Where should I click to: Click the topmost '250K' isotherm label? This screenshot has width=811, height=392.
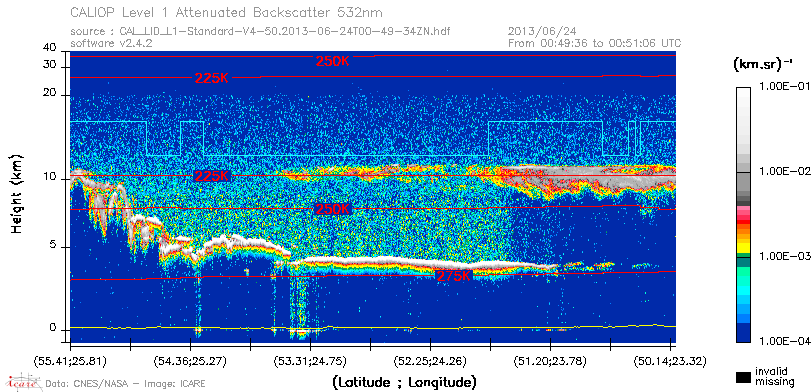pyautogui.click(x=333, y=61)
